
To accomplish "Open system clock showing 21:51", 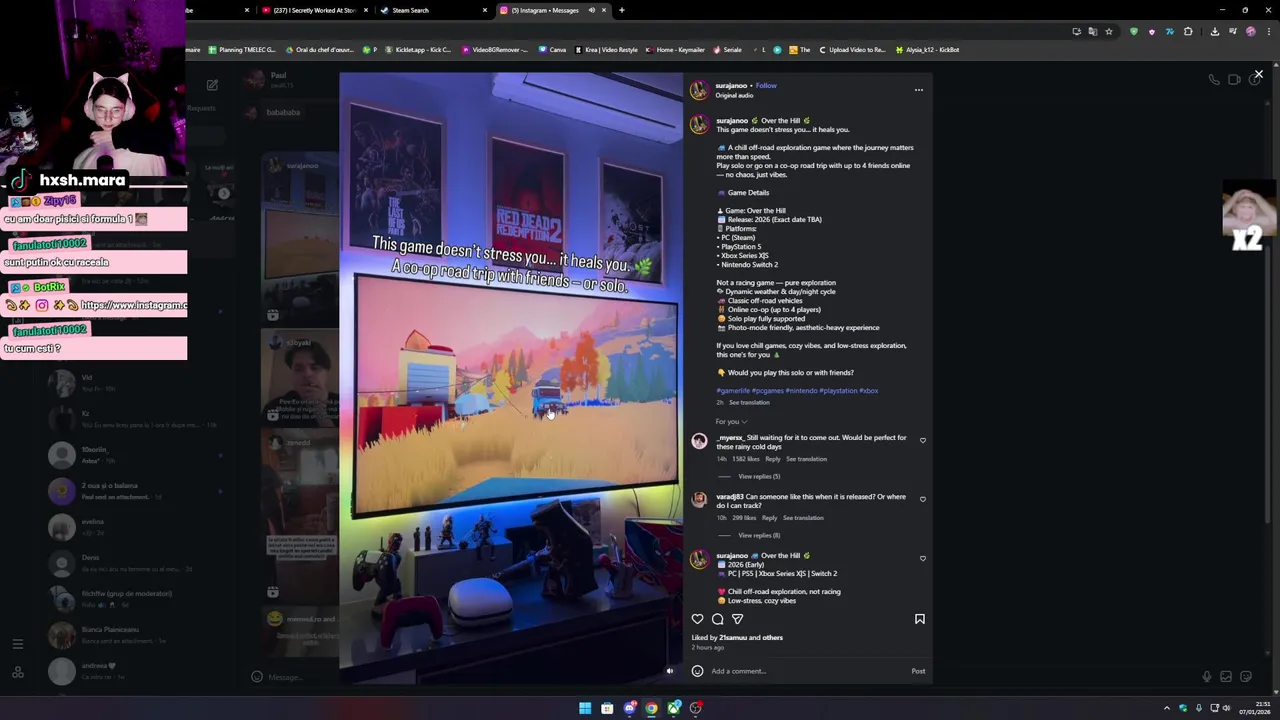I will click(1255, 708).
